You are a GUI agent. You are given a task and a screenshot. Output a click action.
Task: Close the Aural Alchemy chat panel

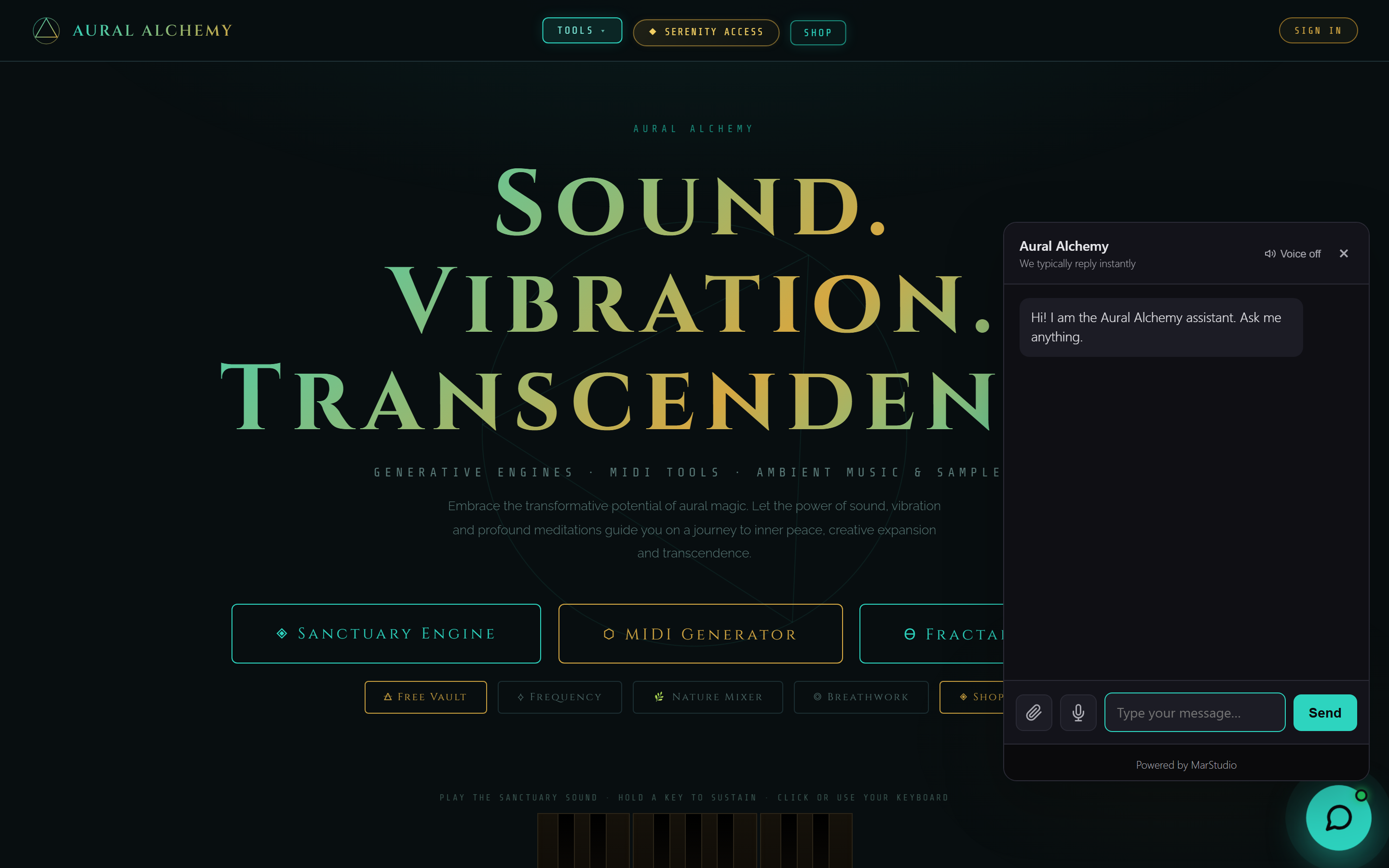pos(1344,254)
